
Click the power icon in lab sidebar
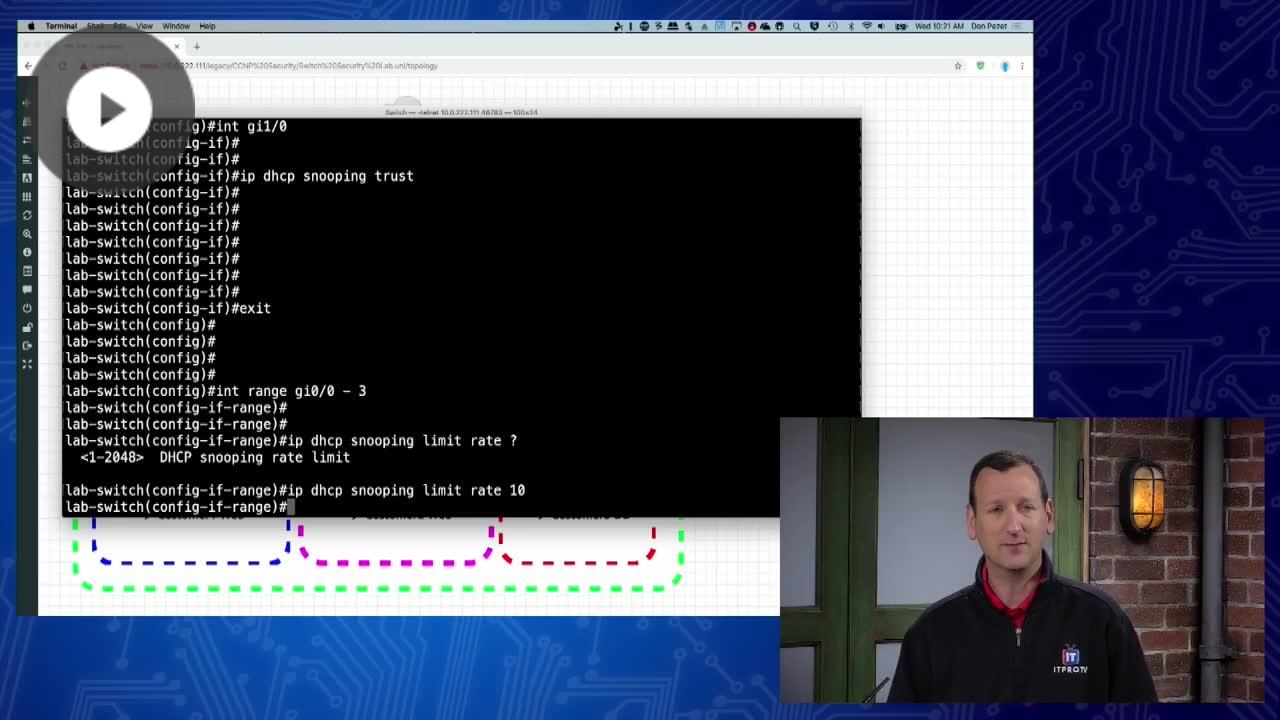point(27,308)
